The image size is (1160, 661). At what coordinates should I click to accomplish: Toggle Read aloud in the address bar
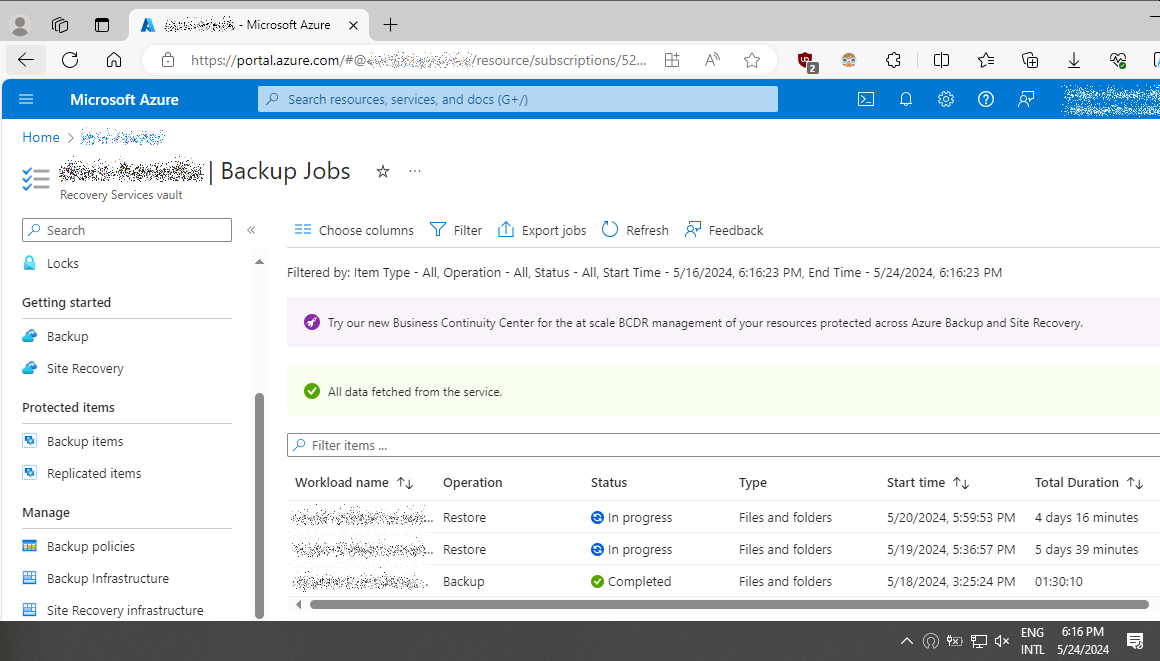coord(712,60)
